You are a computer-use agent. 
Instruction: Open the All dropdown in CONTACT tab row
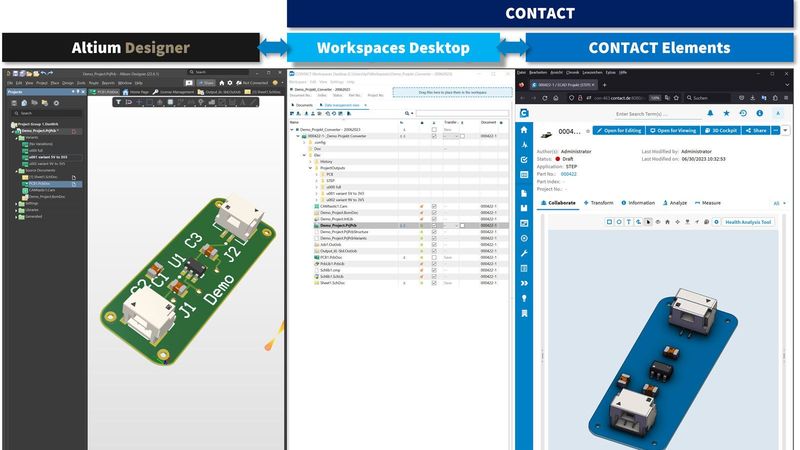click(779, 203)
